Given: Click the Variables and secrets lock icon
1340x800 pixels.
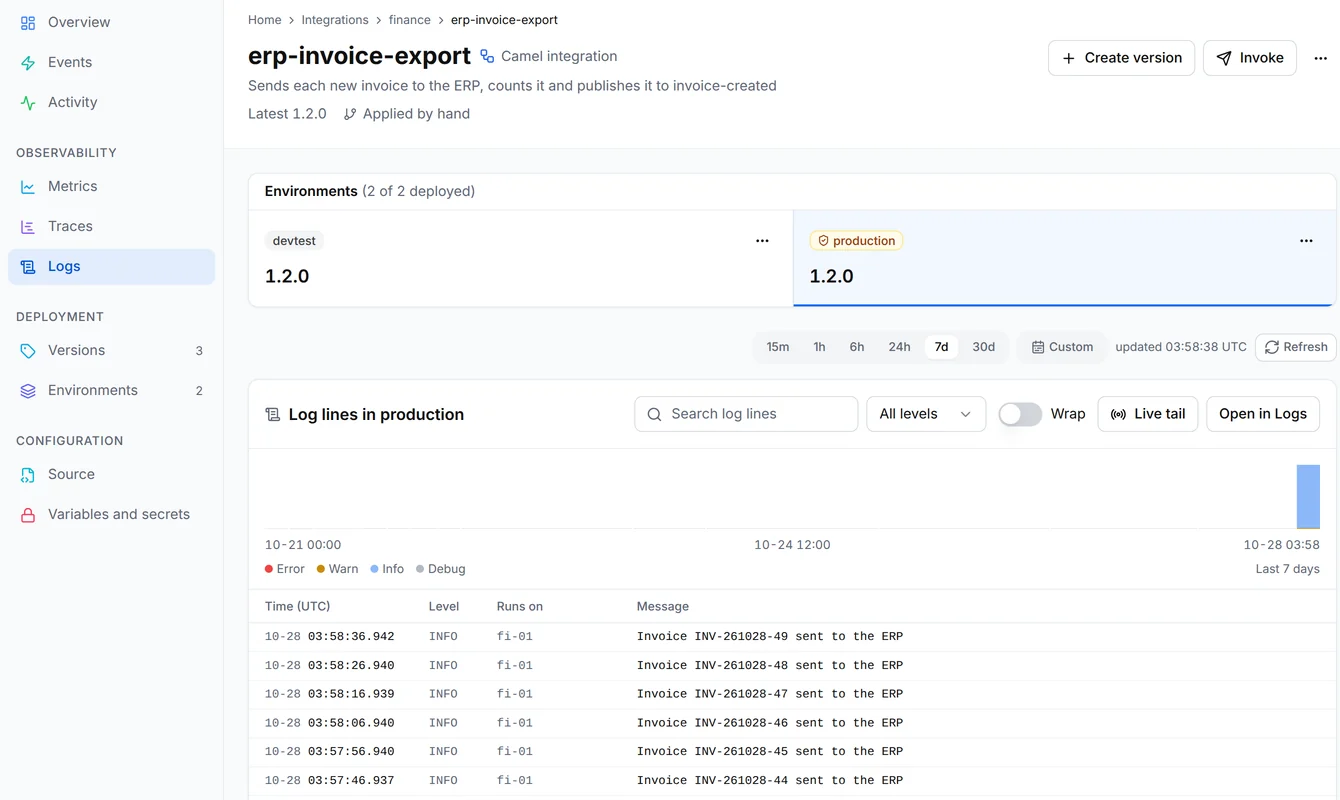Looking at the screenshot, I should 28,514.
